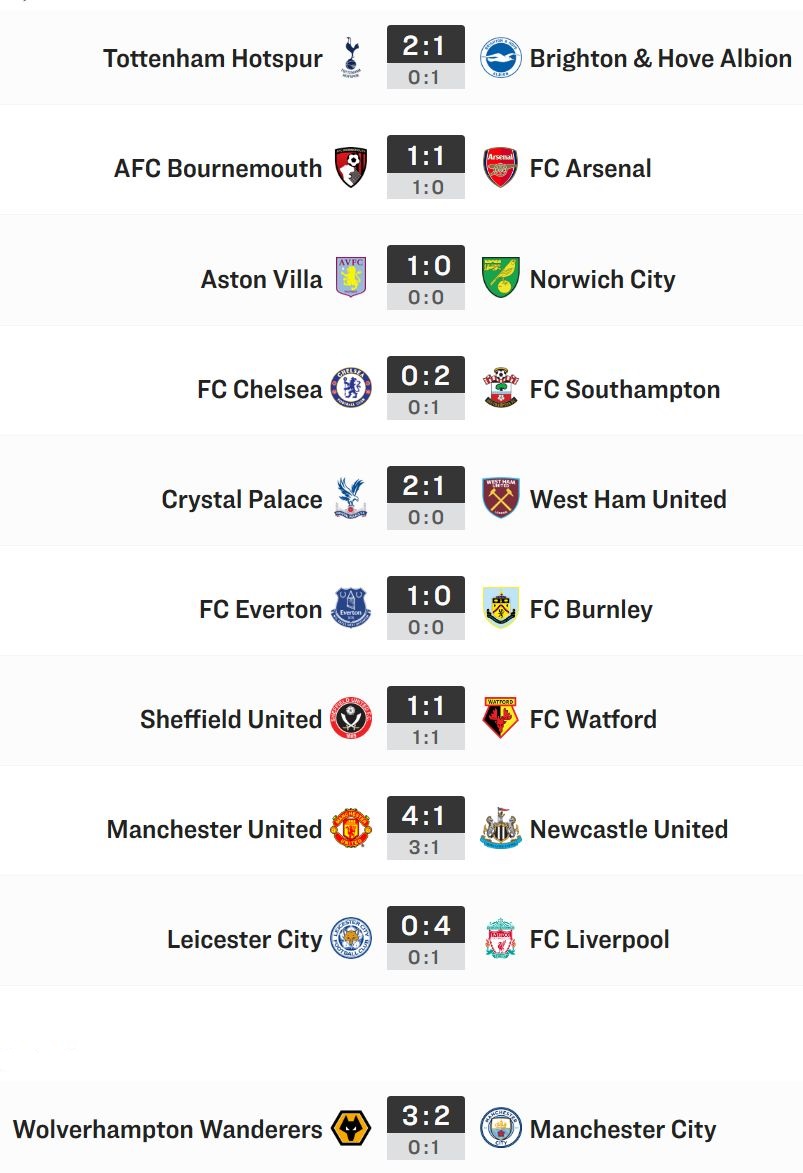Click the Tottenham Hotspur club crest
Image resolution: width=803 pixels, height=1173 pixels.
351,58
